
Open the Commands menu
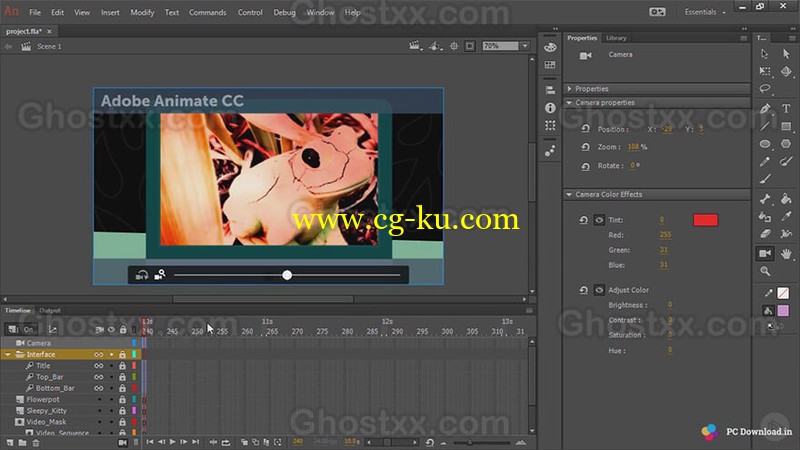point(208,12)
